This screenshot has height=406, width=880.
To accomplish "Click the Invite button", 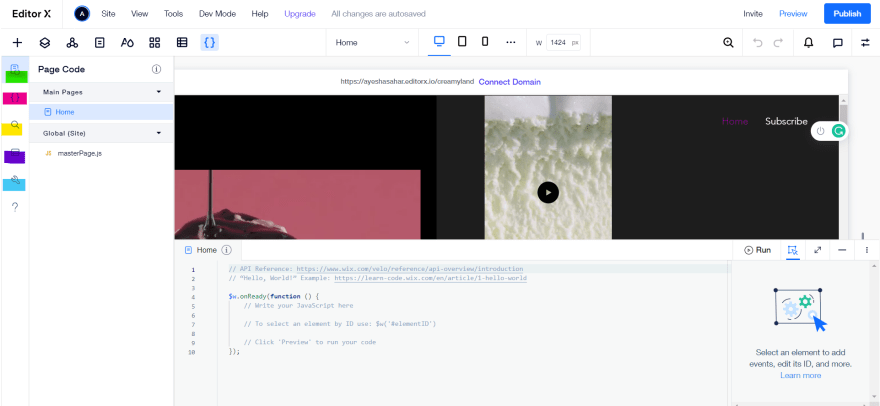I will pos(753,14).
